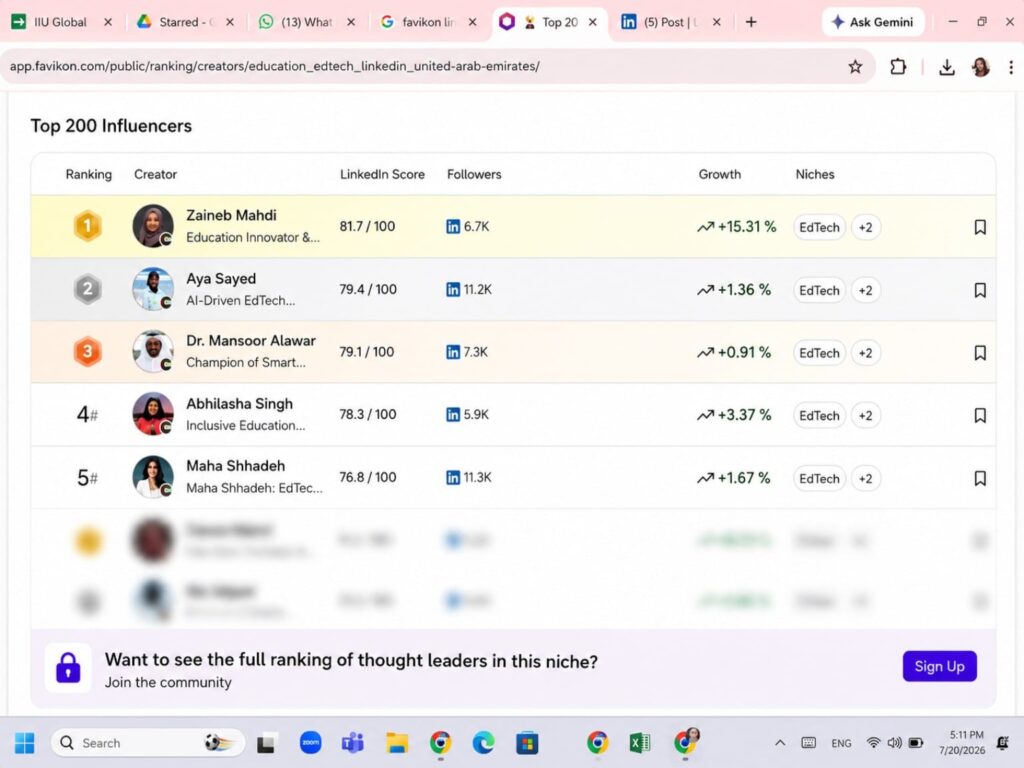1024x768 pixels.
Task: Launch Zoom from the taskbar
Action: click(310, 743)
